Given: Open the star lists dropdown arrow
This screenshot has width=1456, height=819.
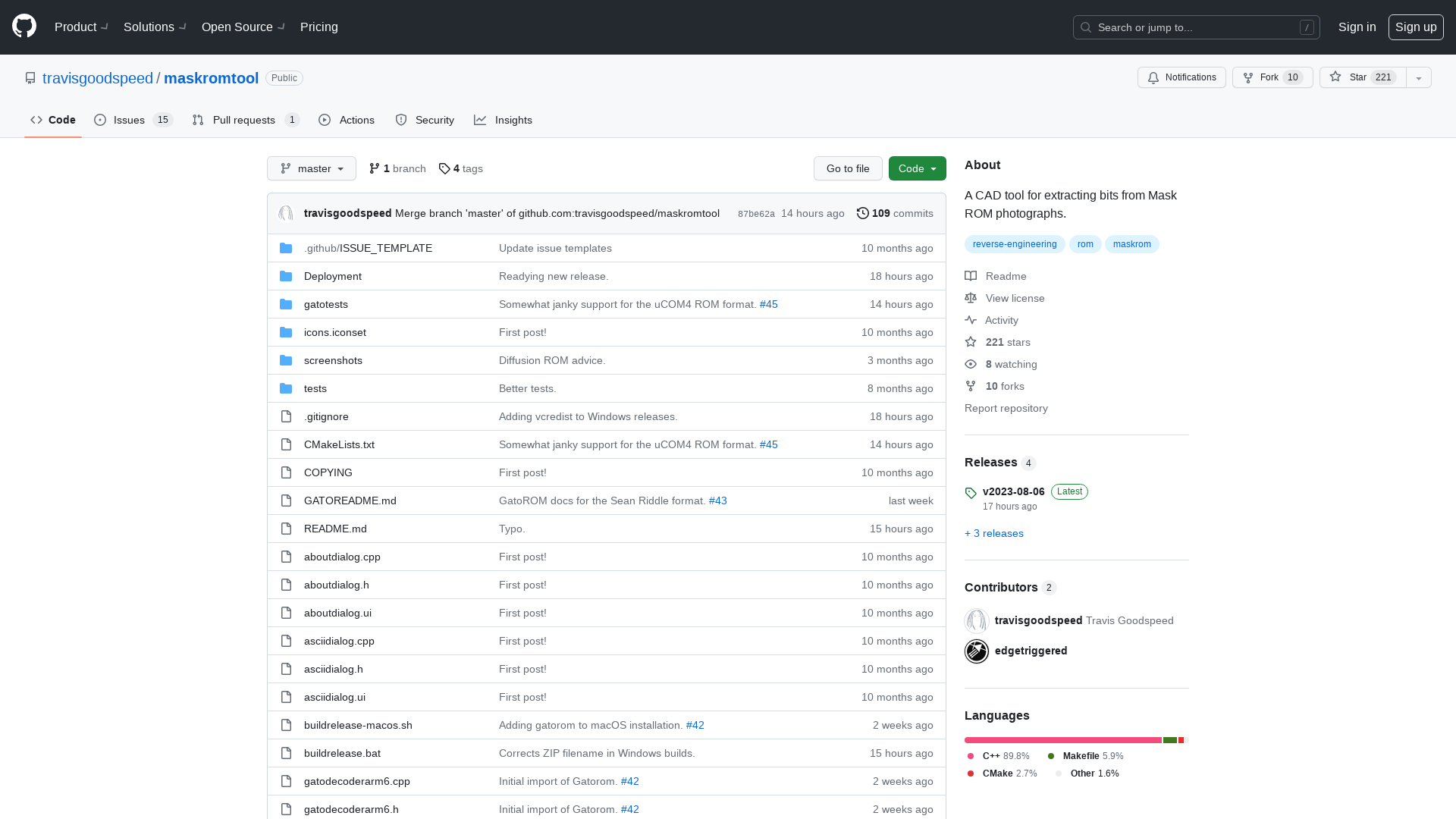Looking at the screenshot, I should pos(1419,77).
